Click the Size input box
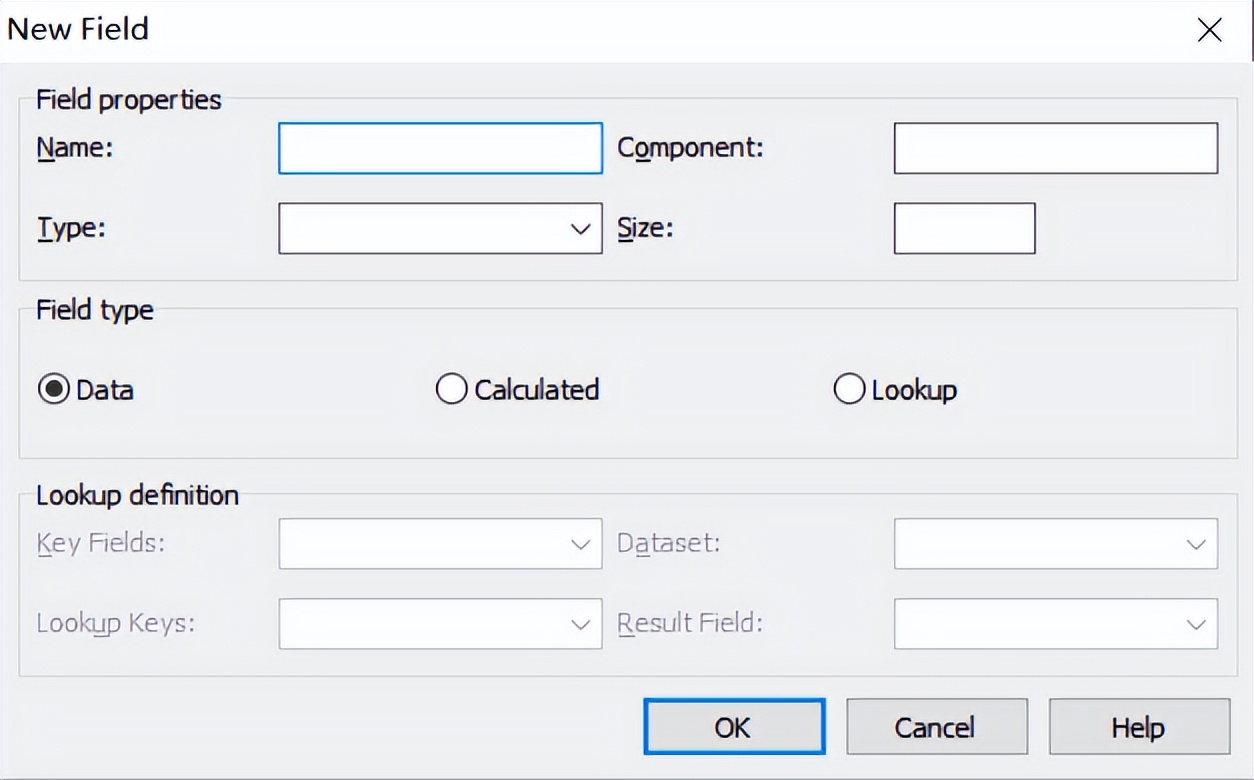 (964, 228)
